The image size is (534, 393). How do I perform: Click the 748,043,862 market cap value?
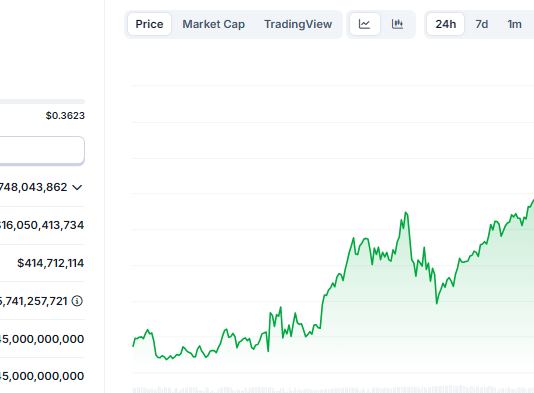pyautogui.click(x=34, y=187)
